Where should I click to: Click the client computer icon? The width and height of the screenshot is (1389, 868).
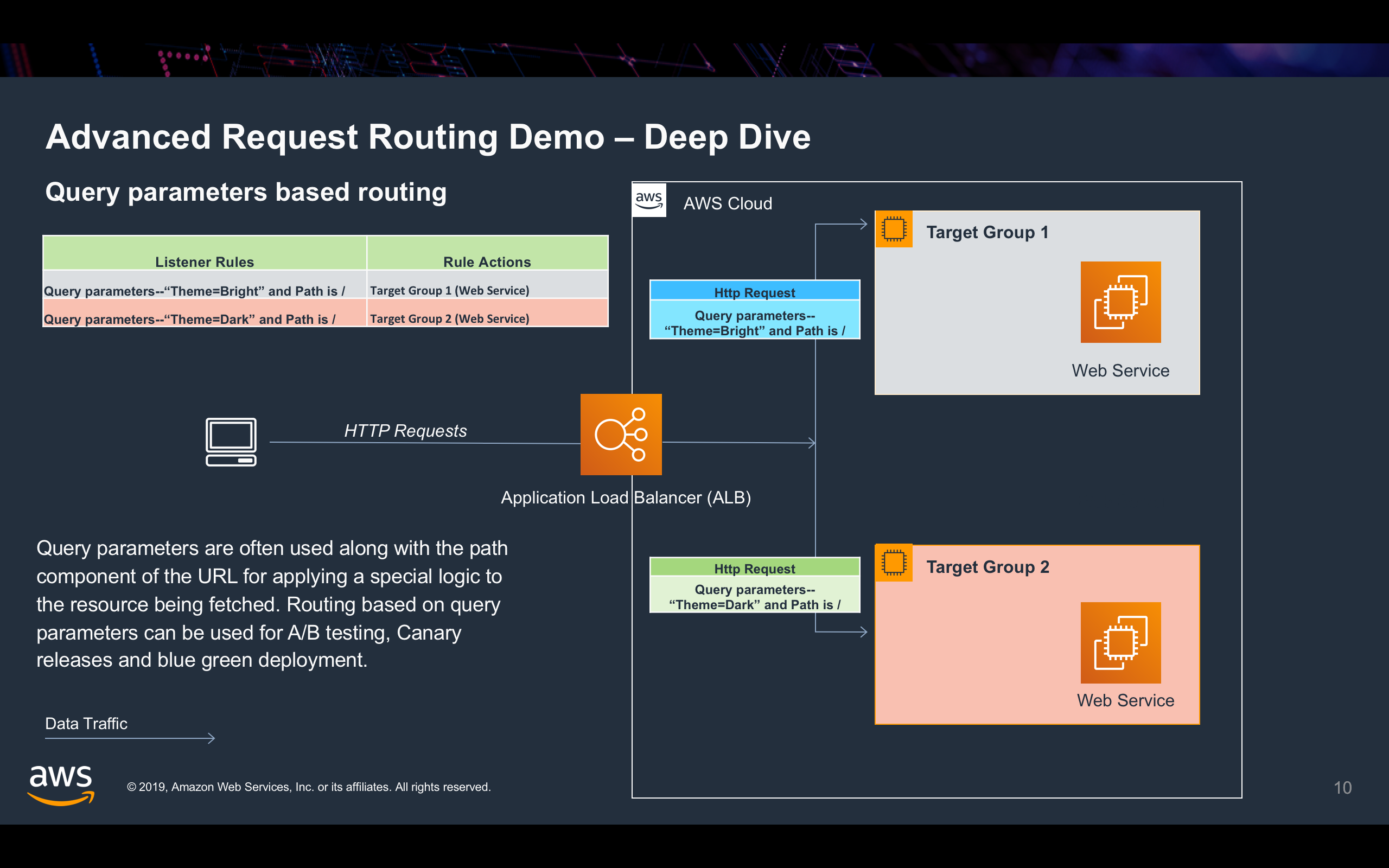(x=231, y=442)
